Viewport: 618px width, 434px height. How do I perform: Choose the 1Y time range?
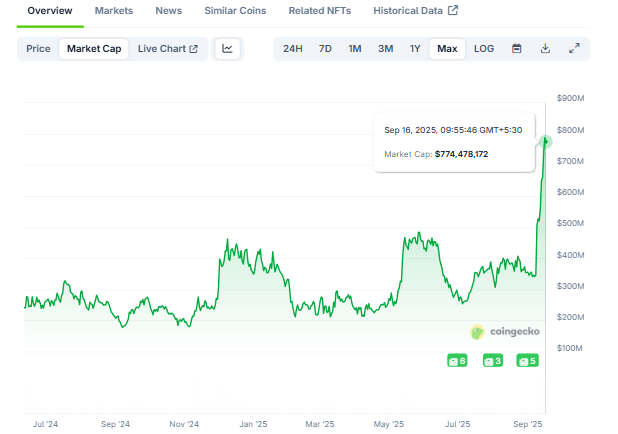[415, 48]
